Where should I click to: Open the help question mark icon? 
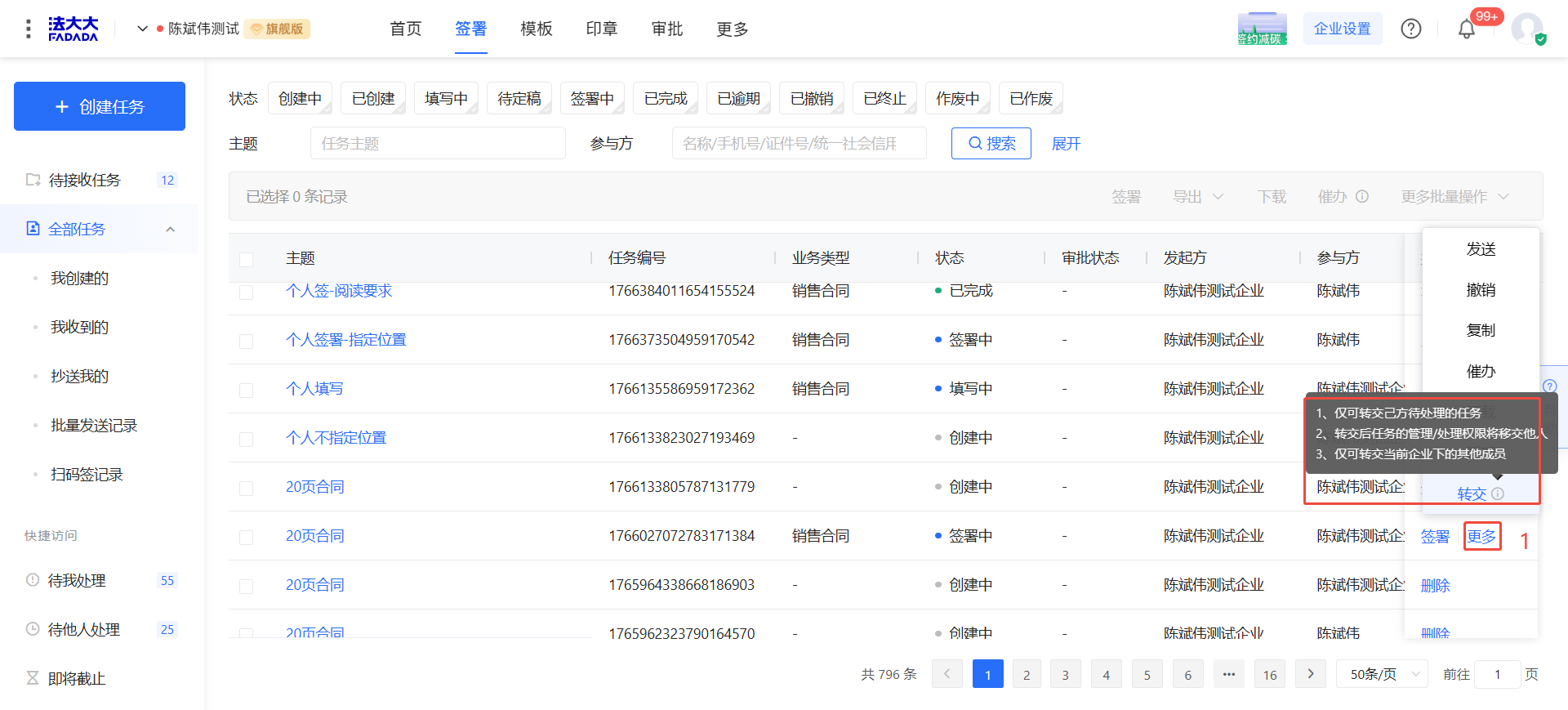click(x=1411, y=29)
